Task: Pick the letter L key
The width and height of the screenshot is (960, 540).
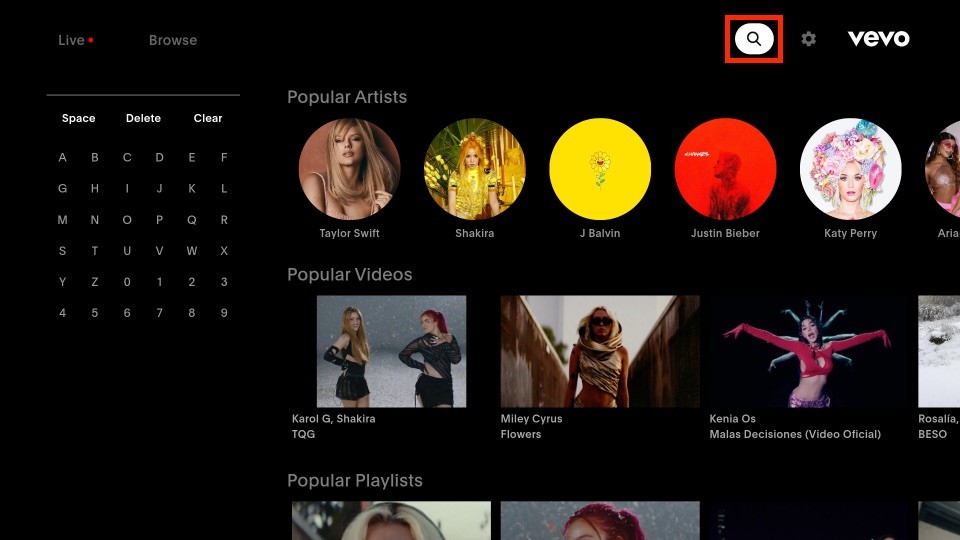Action: [x=224, y=189]
